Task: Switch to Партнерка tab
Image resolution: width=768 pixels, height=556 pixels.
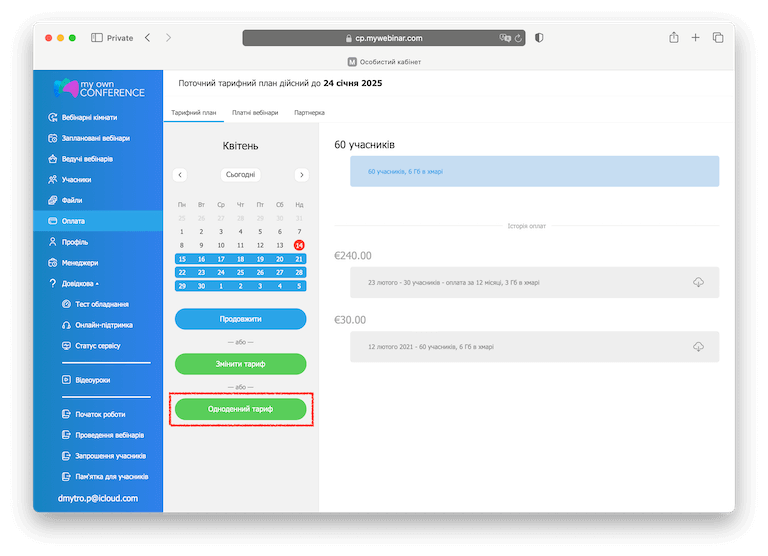Action: pos(309,113)
